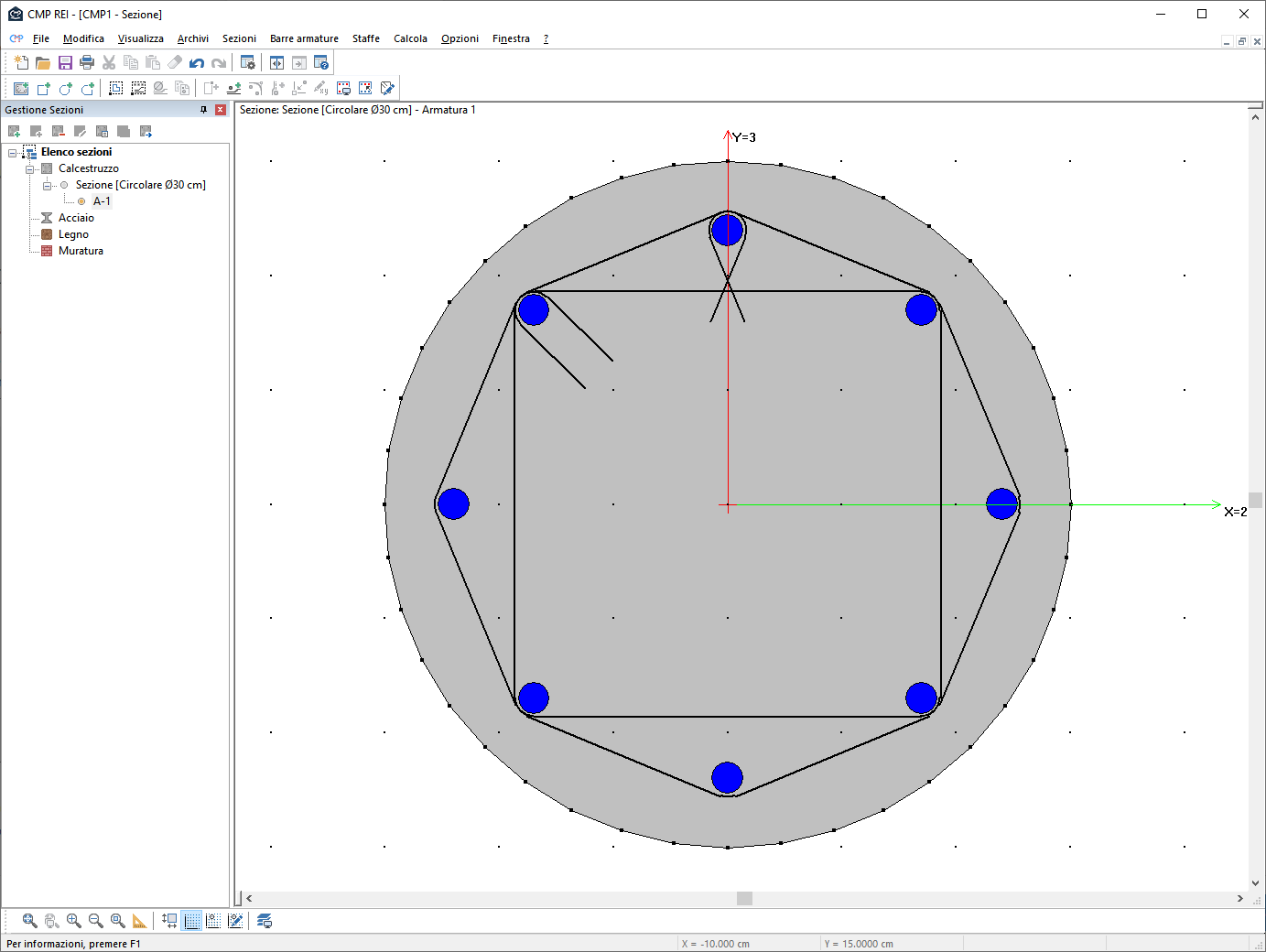Screen dimensions: 1266x952
Task: Create a new file with New icon
Action: (x=21, y=62)
